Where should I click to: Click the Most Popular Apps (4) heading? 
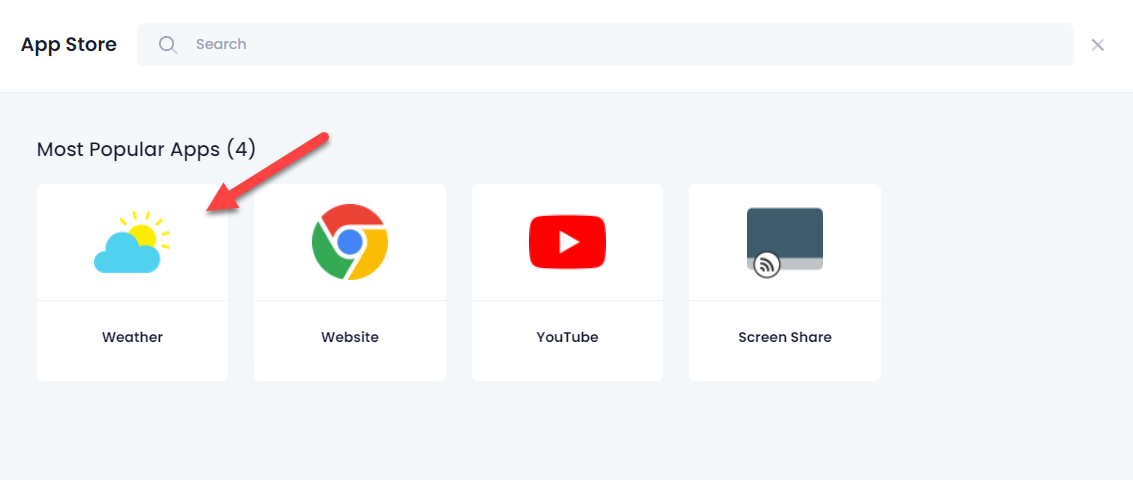[x=146, y=150]
